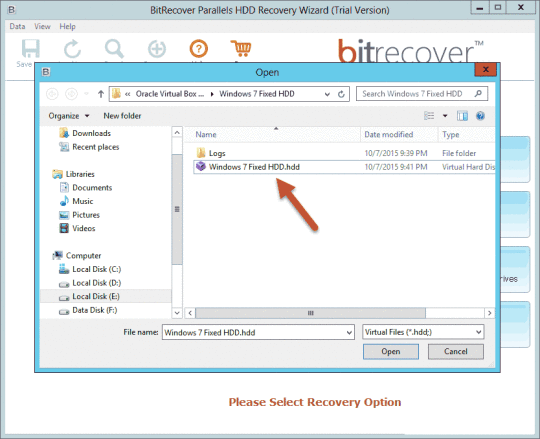540x439 pixels.
Task: Click the back navigation arrow in Open dialog
Action: pyautogui.click(x=52, y=94)
